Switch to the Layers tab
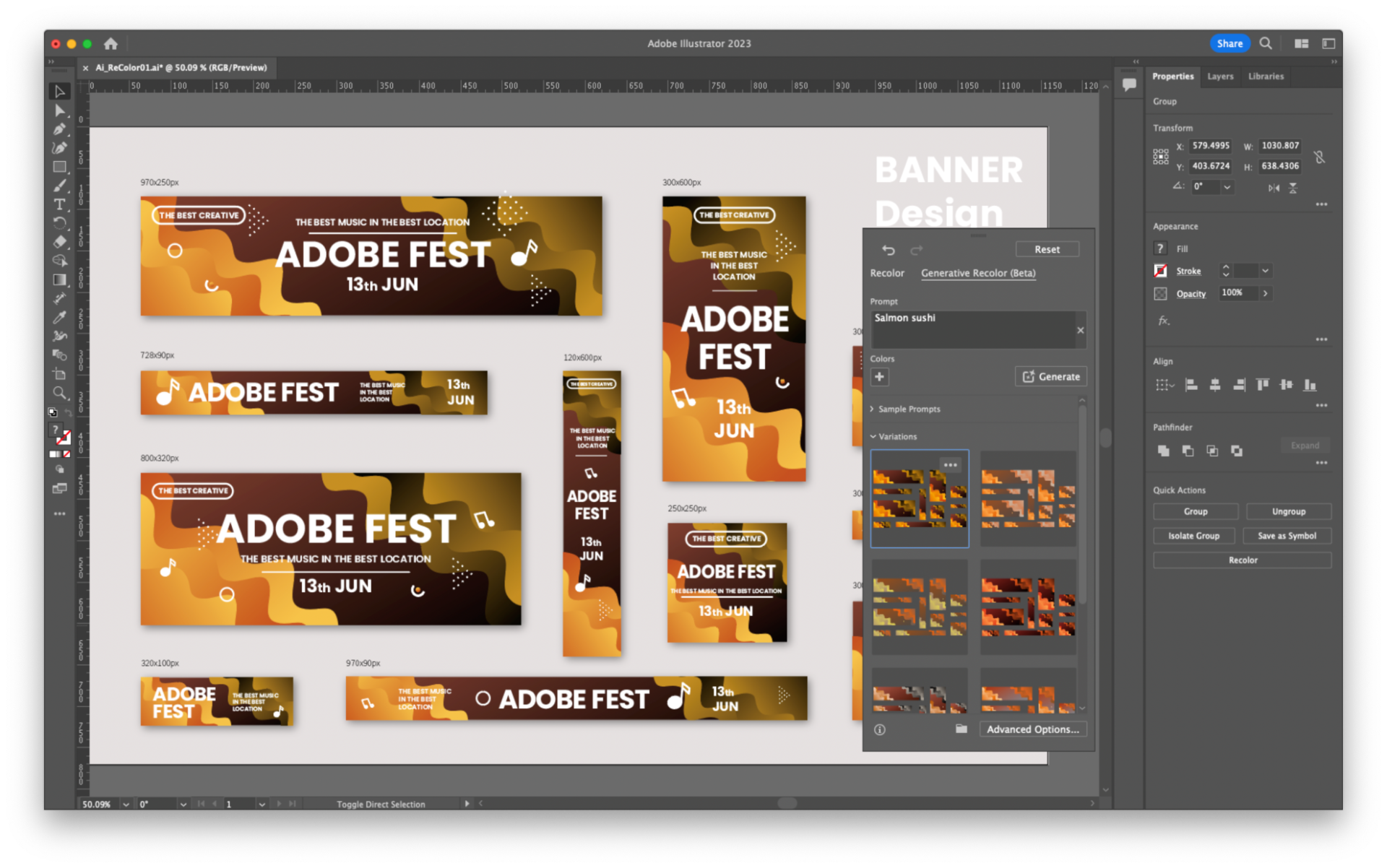Image resolution: width=1387 pixels, height=868 pixels. [x=1220, y=76]
